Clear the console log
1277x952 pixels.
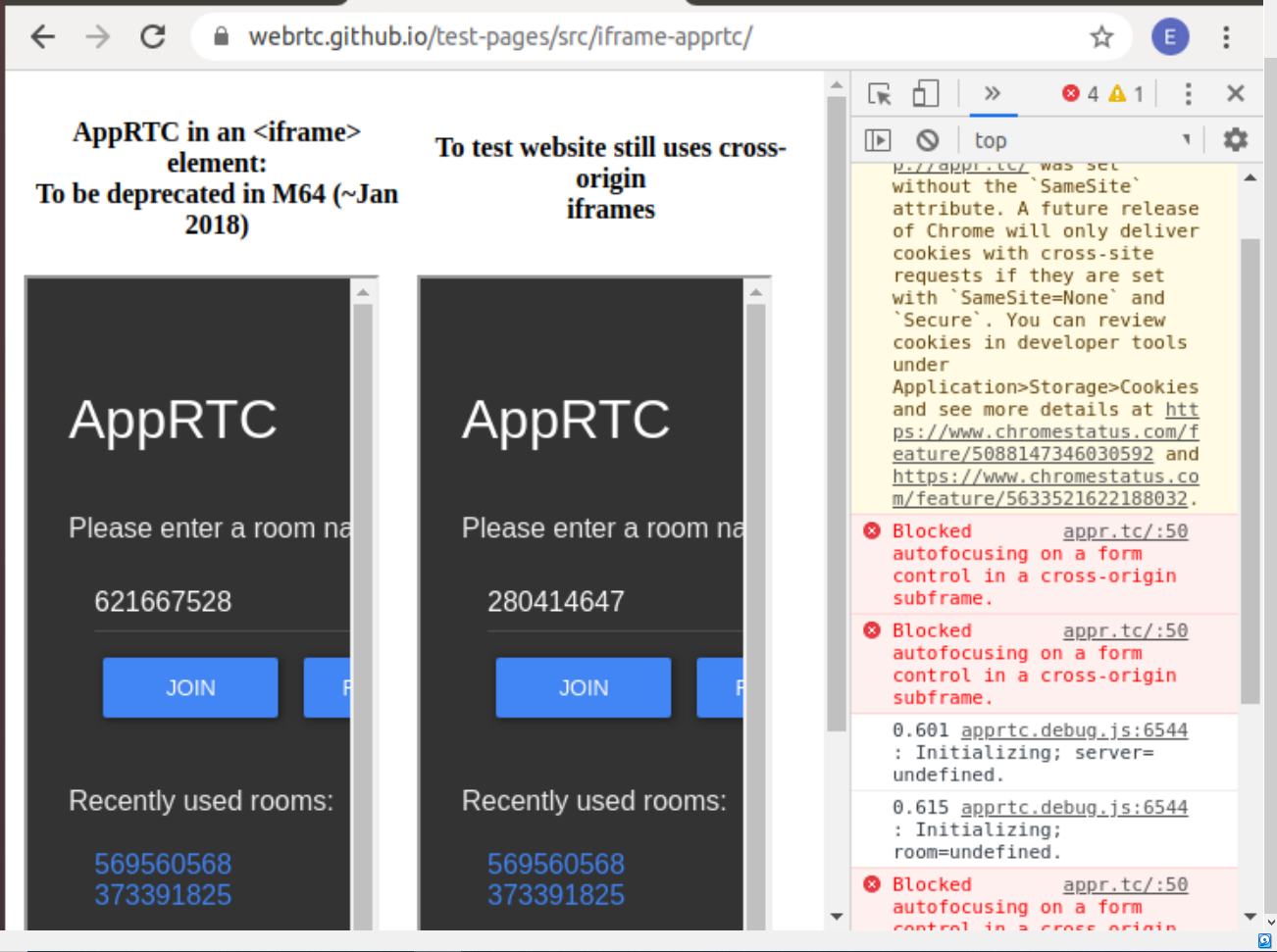tap(928, 140)
